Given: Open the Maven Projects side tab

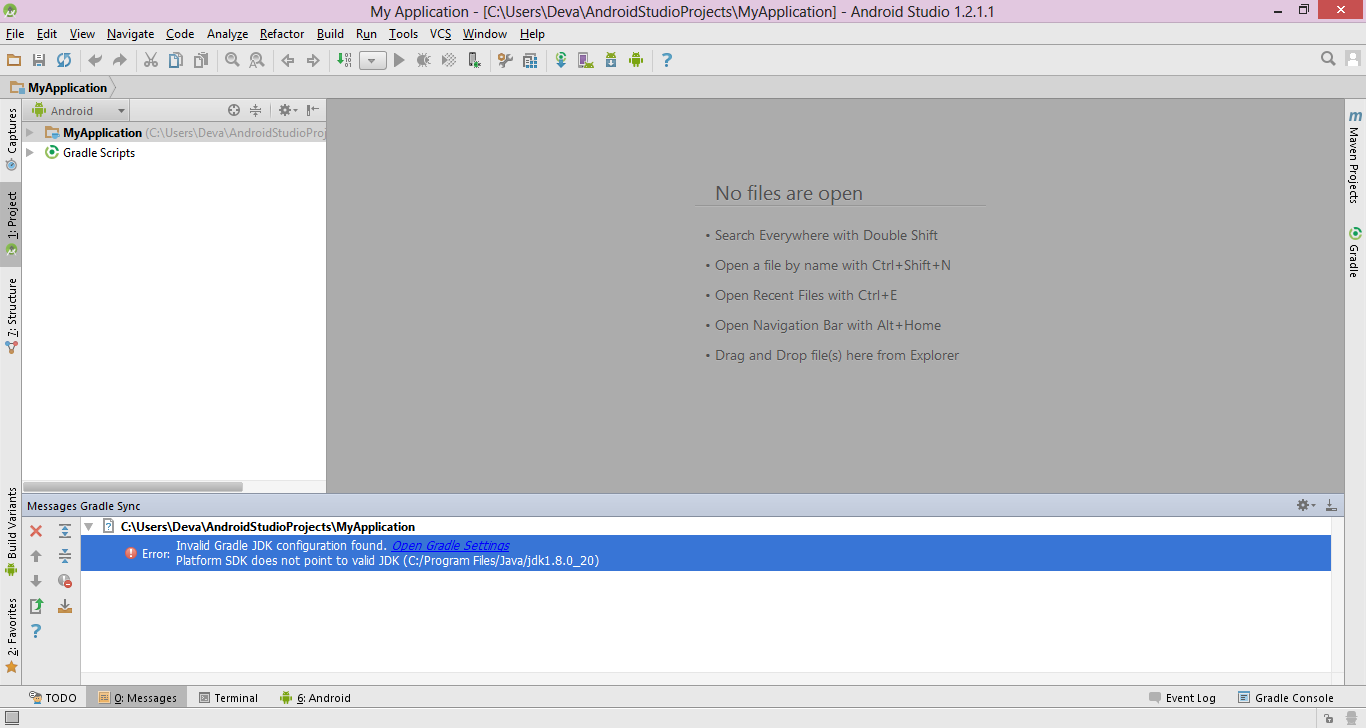Looking at the screenshot, I should (1355, 158).
